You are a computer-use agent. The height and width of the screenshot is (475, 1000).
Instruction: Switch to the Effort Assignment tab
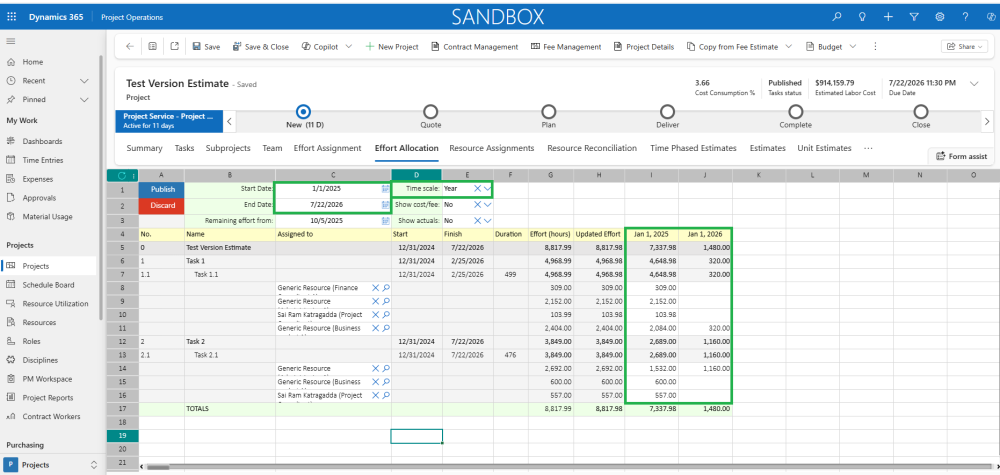coord(327,148)
